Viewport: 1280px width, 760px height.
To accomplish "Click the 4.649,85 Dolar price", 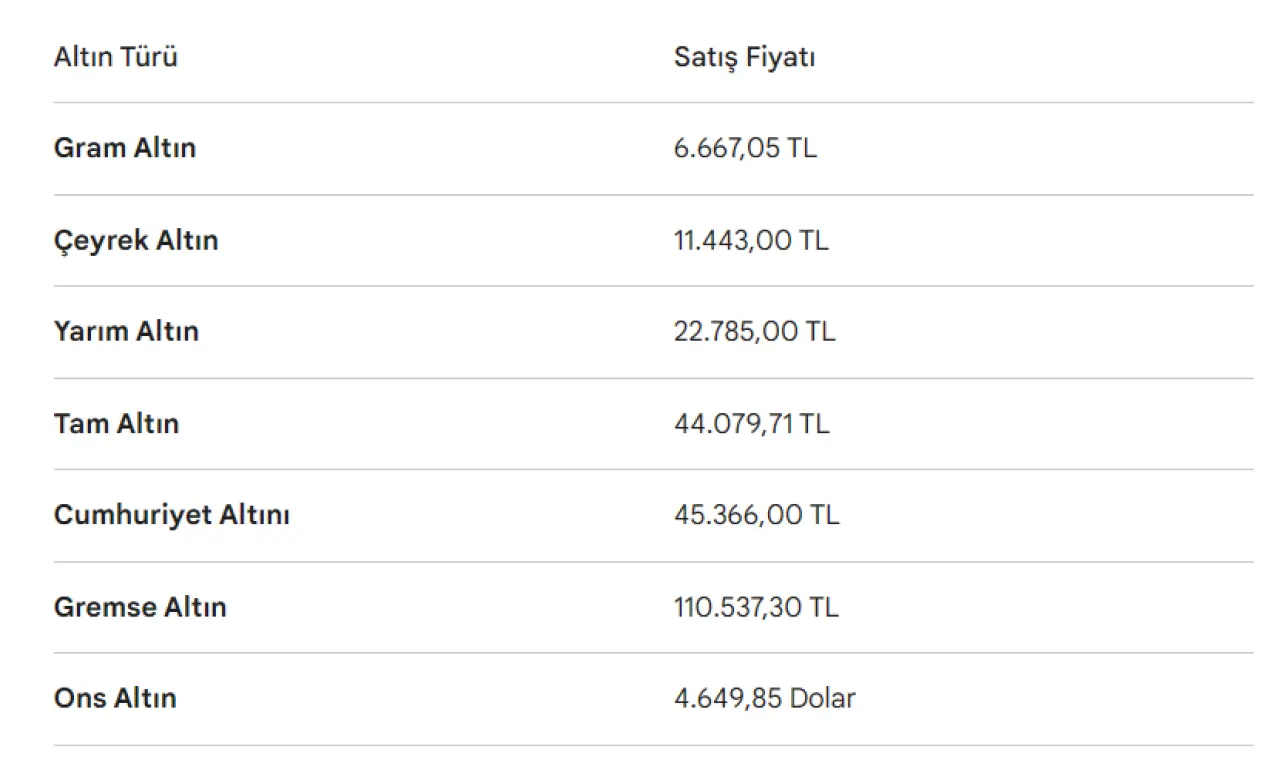I will click(x=764, y=698).
